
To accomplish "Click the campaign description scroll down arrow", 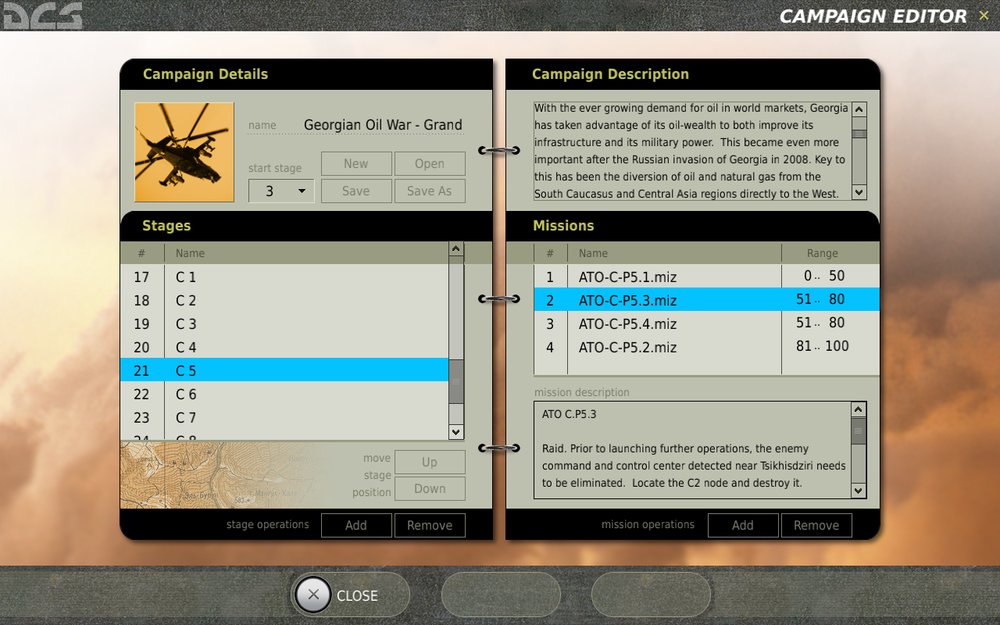I will pyautogui.click(x=859, y=192).
